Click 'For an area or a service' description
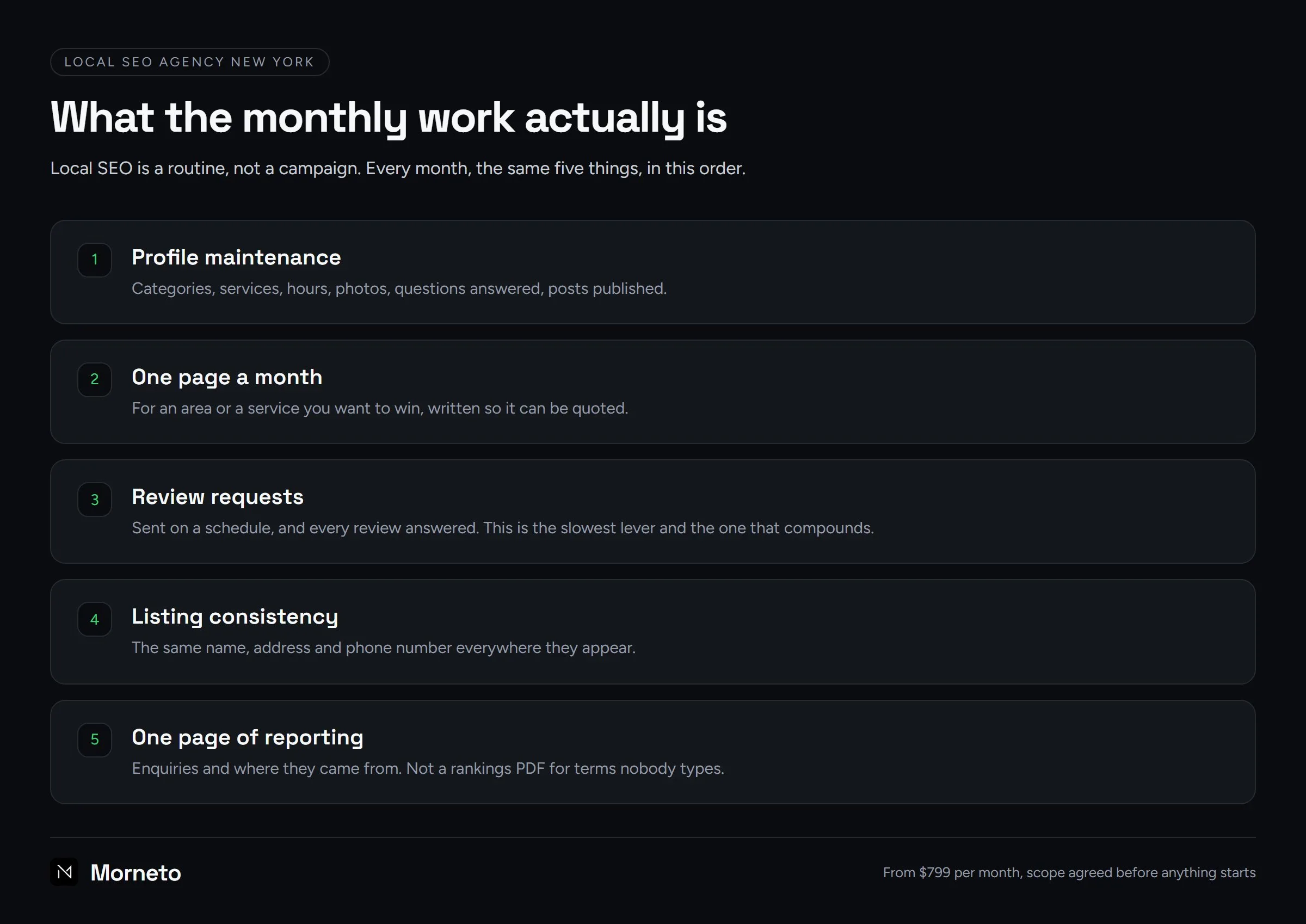 [380, 409]
